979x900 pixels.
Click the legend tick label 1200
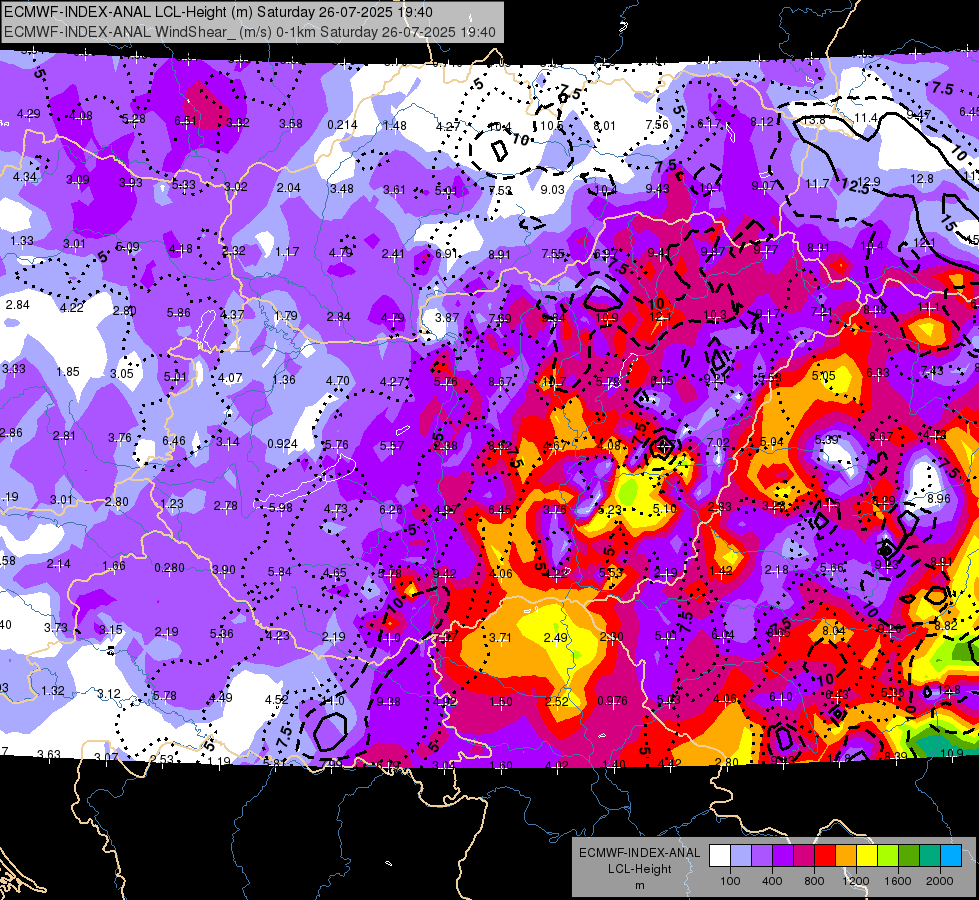click(856, 881)
